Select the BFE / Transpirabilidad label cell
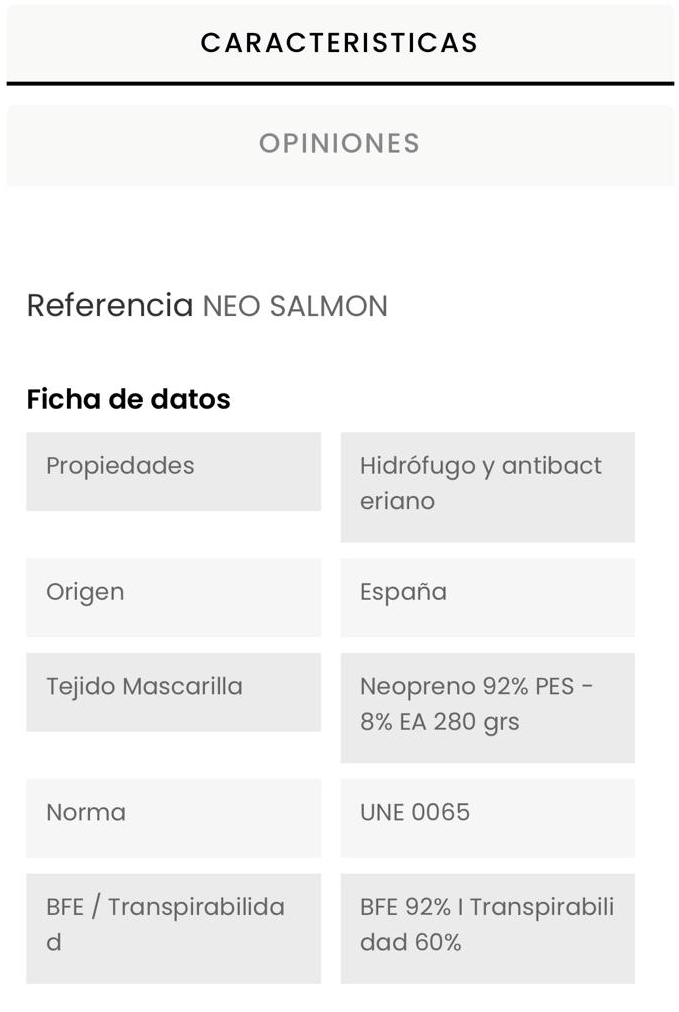This screenshot has width=679, height=1012. [x=174, y=928]
